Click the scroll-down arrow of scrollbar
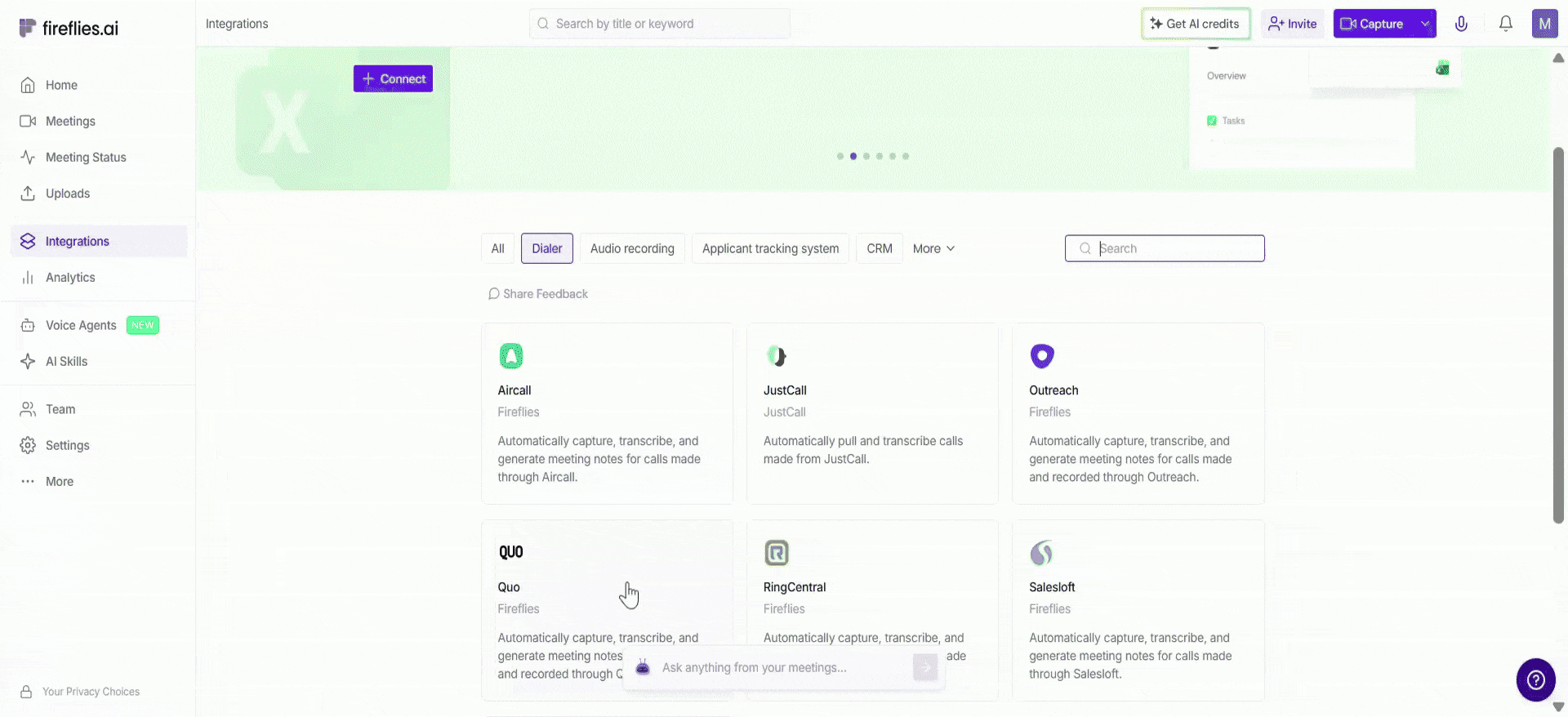The image size is (1568, 717). click(x=1558, y=707)
